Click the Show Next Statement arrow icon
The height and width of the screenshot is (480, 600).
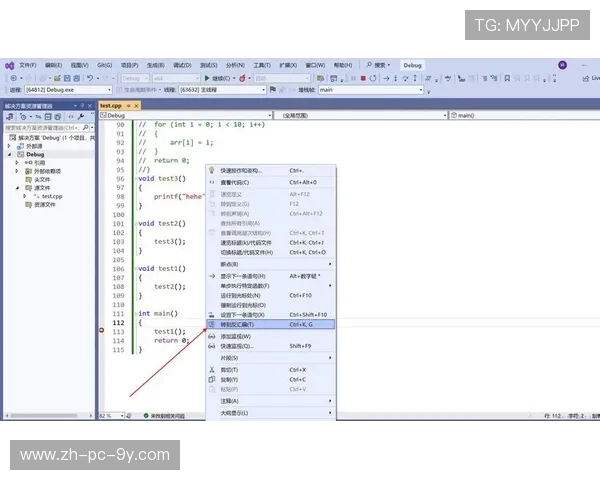(386, 78)
